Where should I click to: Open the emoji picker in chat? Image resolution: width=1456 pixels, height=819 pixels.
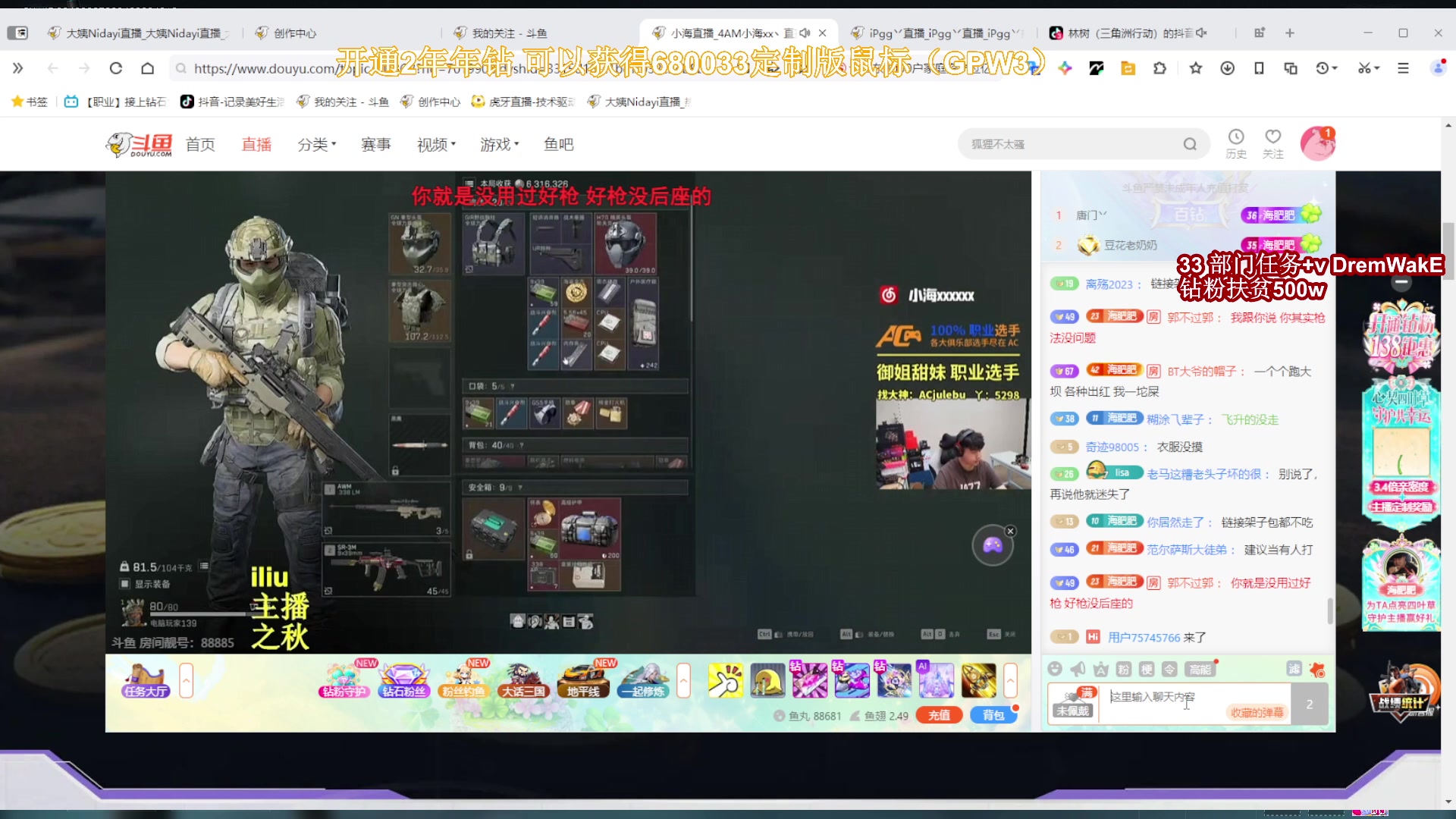coord(1055,669)
